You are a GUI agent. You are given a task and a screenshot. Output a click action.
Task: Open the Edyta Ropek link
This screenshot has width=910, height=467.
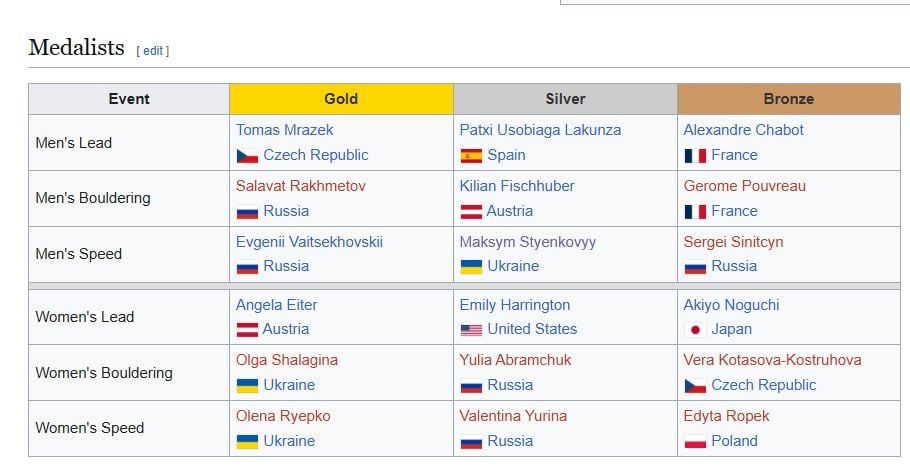click(727, 416)
